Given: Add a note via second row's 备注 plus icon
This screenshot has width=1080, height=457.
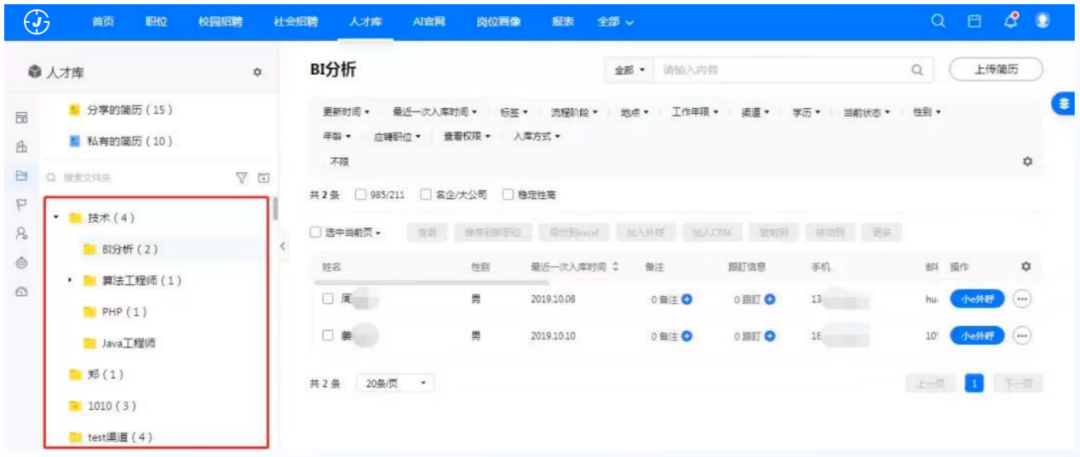Looking at the screenshot, I should coord(687,336).
